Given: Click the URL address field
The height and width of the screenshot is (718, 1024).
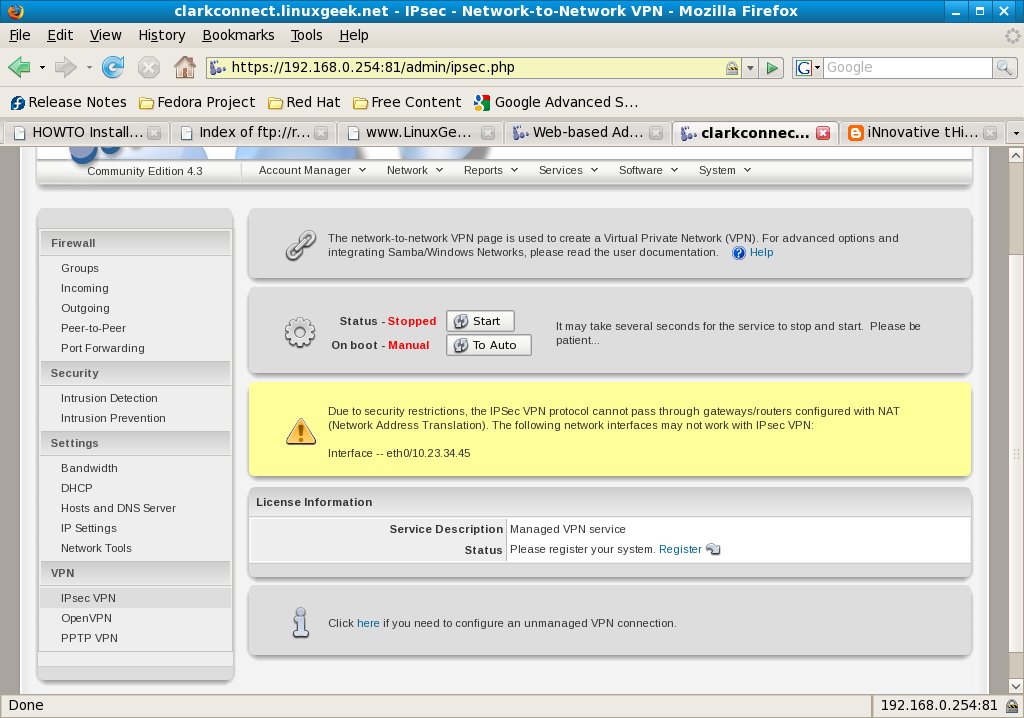Looking at the screenshot, I should (x=475, y=67).
